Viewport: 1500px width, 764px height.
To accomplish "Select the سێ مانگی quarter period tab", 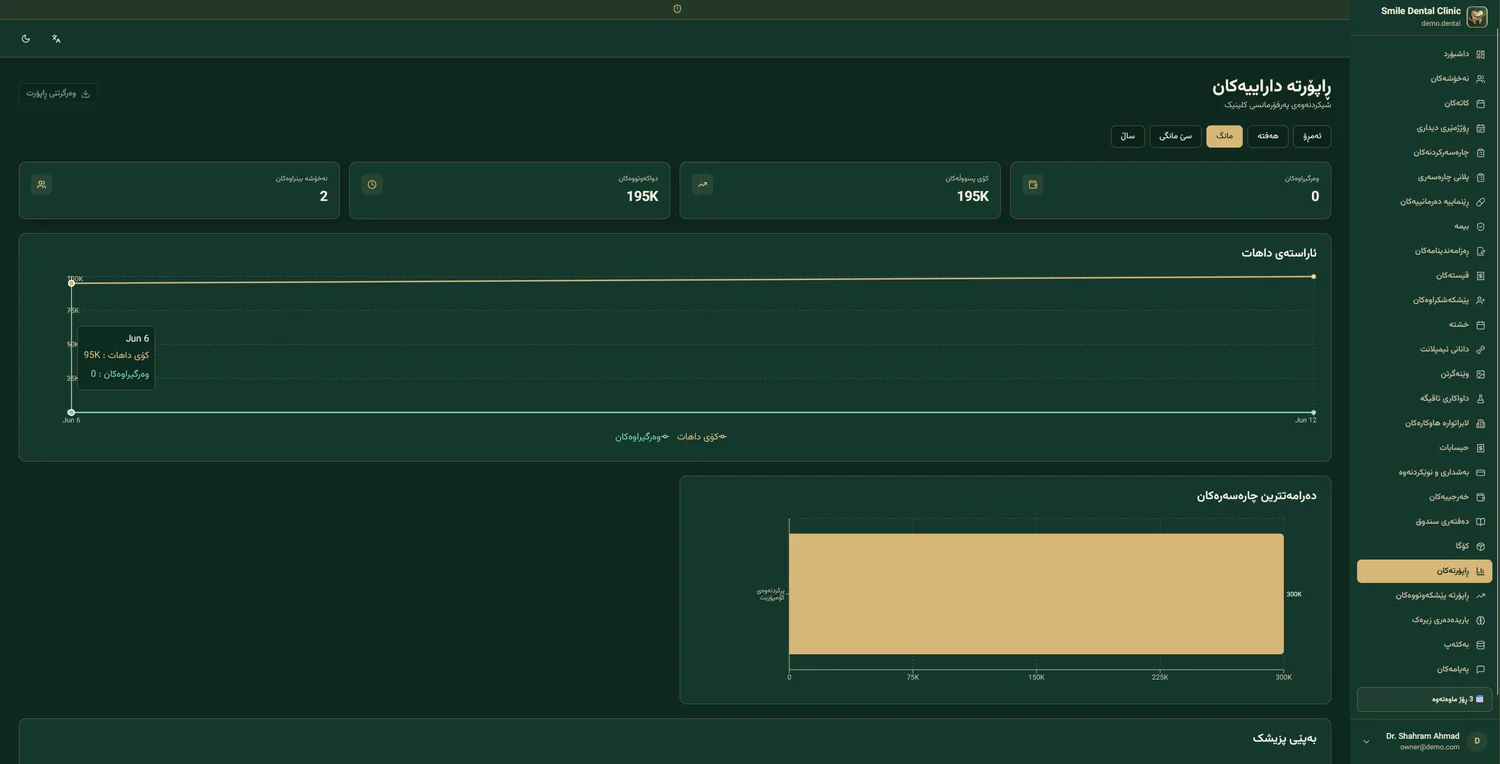I will pyautogui.click(x=1175, y=136).
